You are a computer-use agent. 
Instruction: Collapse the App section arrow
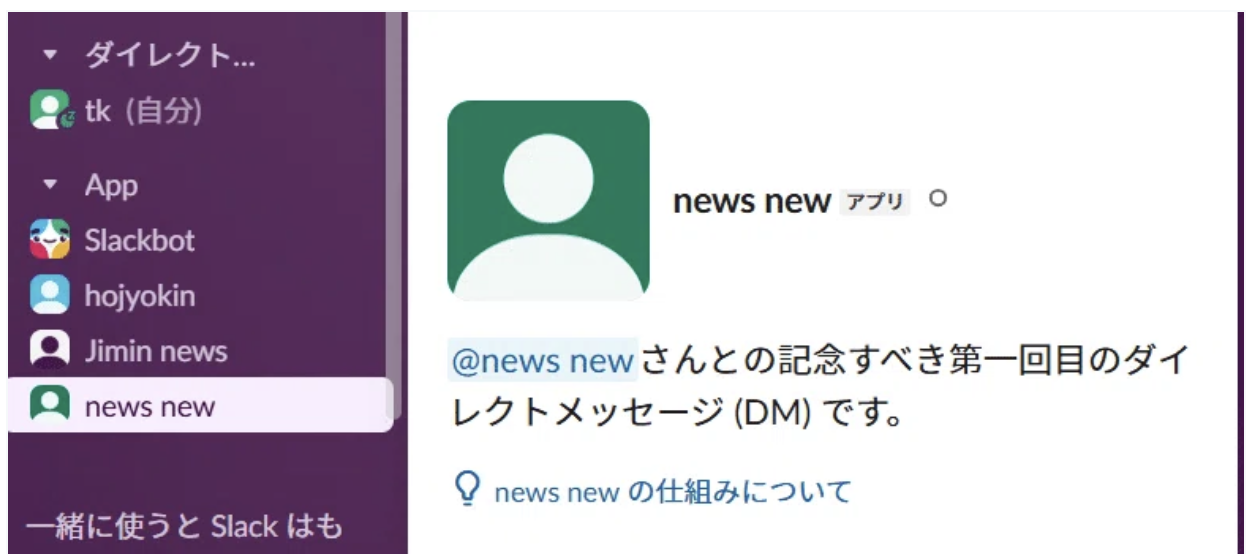[x=51, y=186]
